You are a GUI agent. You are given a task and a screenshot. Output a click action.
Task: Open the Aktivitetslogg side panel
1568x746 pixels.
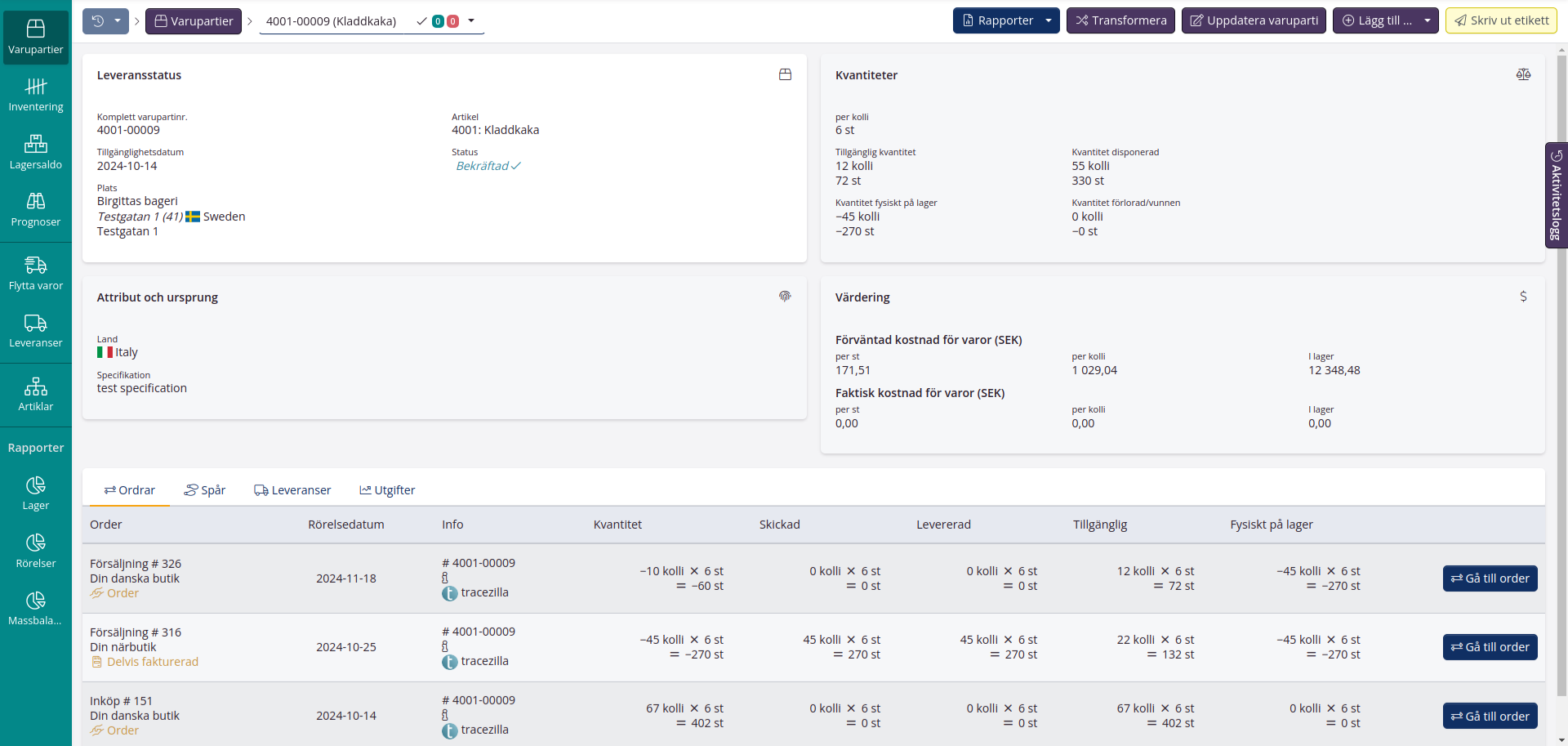(x=1556, y=195)
